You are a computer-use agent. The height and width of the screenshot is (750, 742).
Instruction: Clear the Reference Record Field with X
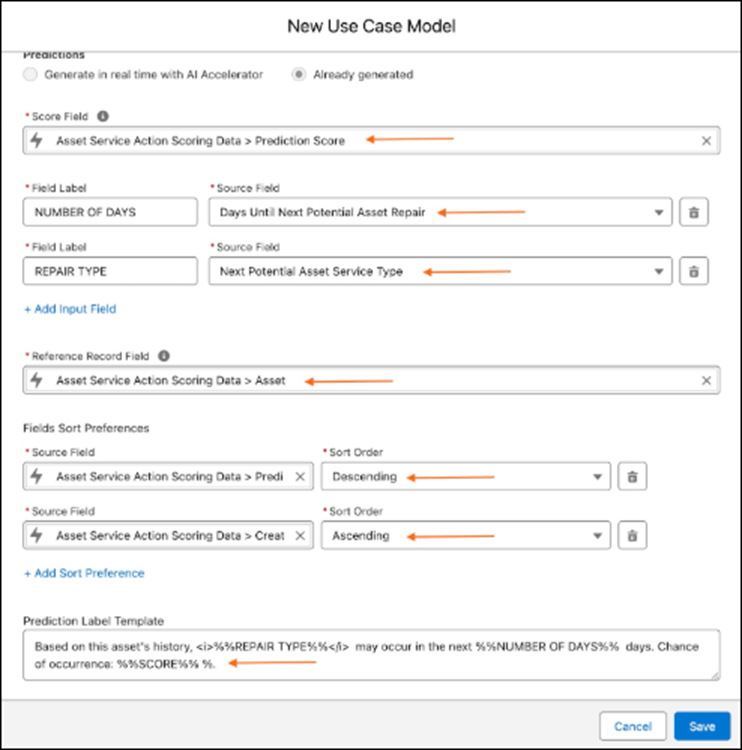pos(706,380)
